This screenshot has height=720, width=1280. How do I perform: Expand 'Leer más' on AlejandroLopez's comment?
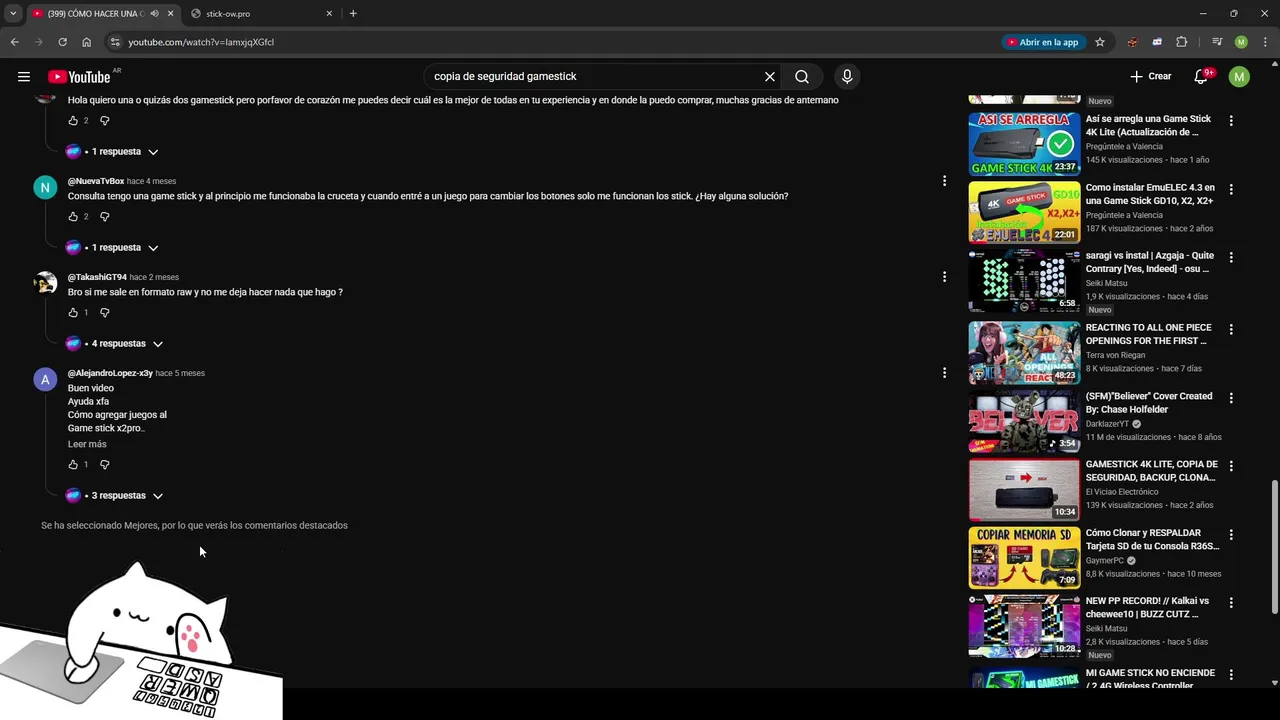(87, 444)
